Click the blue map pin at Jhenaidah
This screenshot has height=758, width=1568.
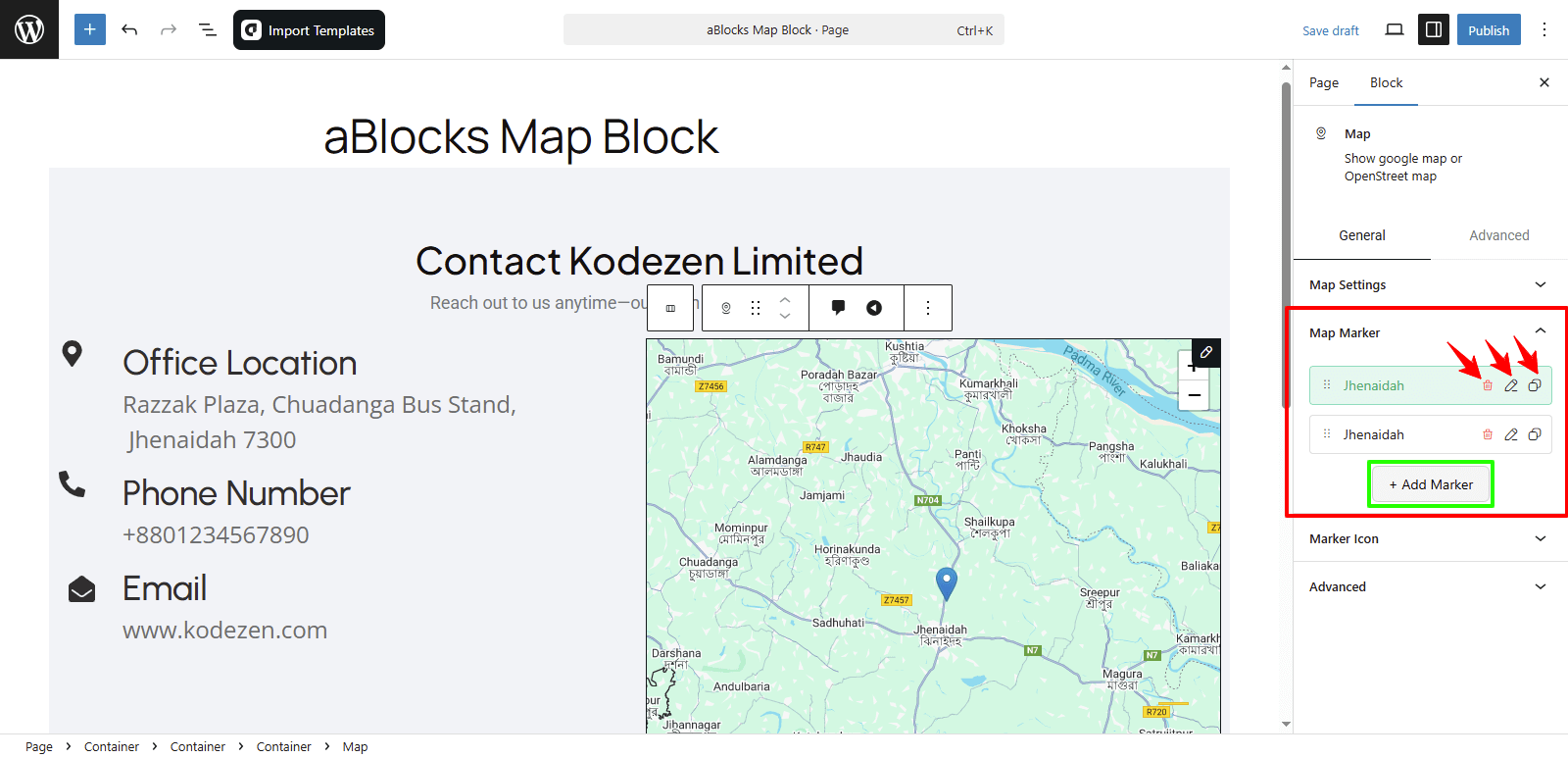[946, 583]
